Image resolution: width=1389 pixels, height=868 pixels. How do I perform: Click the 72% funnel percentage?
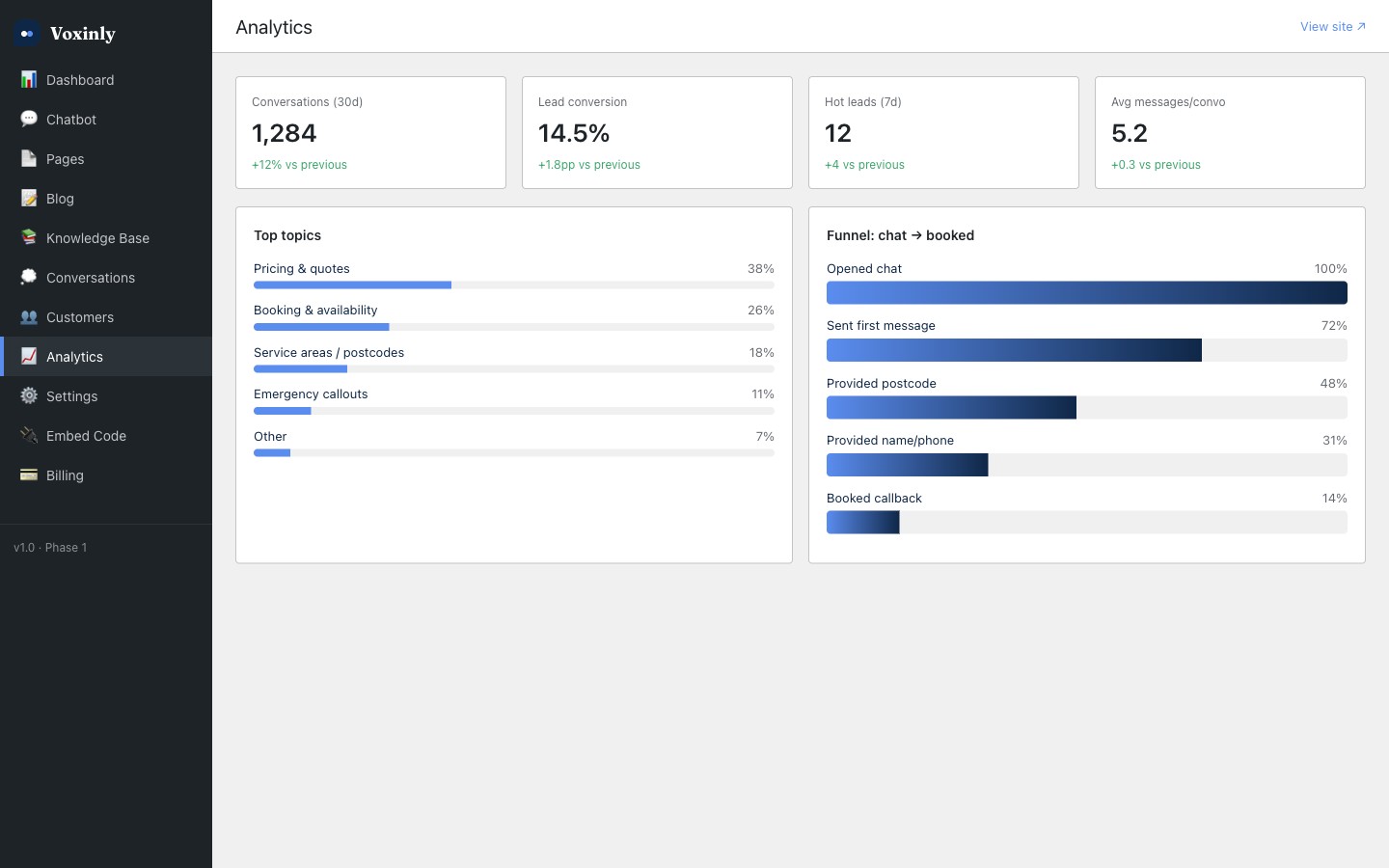(x=1334, y=326)
